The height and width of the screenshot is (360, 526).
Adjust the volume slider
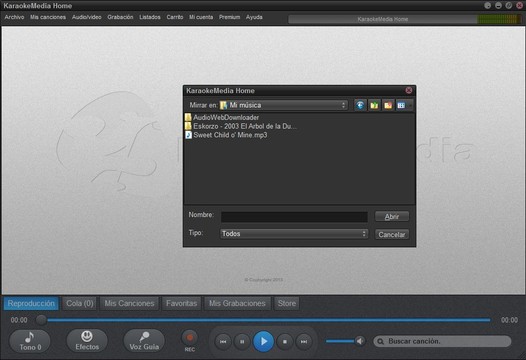[340, 341]
